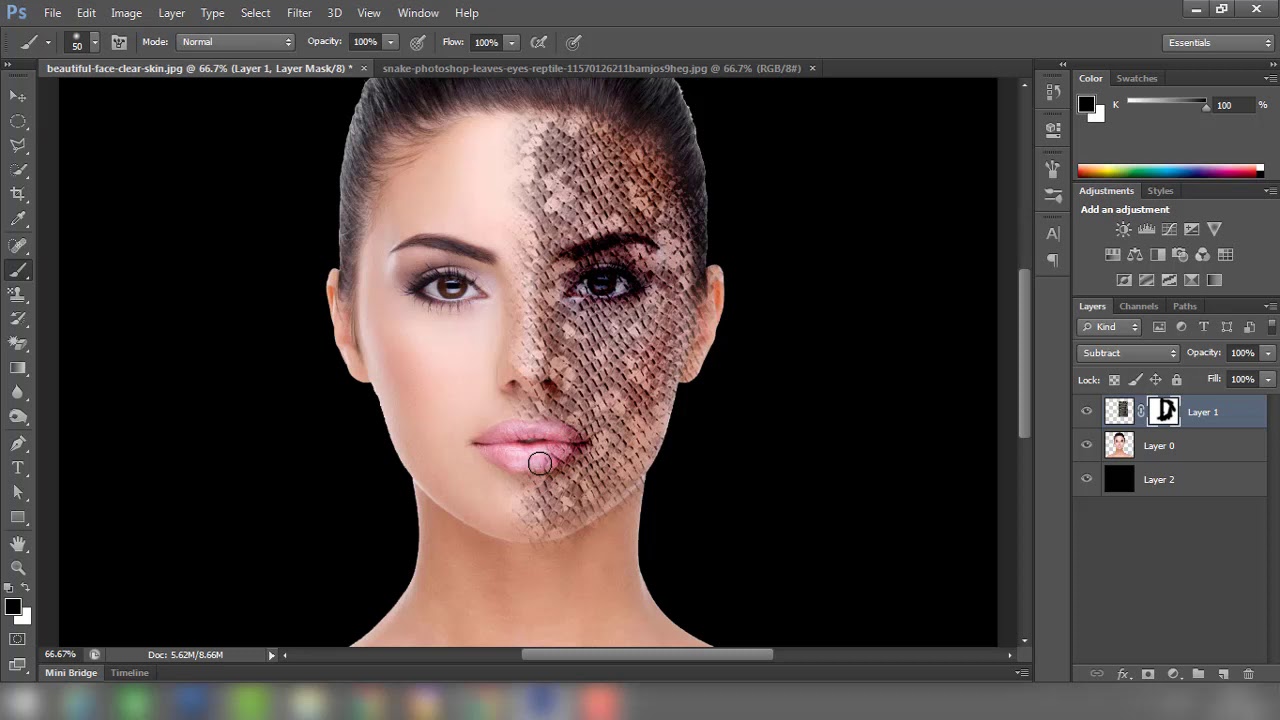Click the K slider in Color panel

pos(1166,102)
